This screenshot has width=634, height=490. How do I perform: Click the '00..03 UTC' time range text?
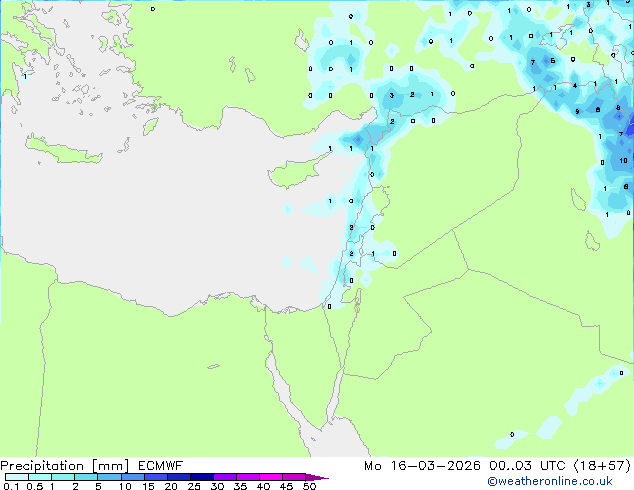click(x=527, y=466)
